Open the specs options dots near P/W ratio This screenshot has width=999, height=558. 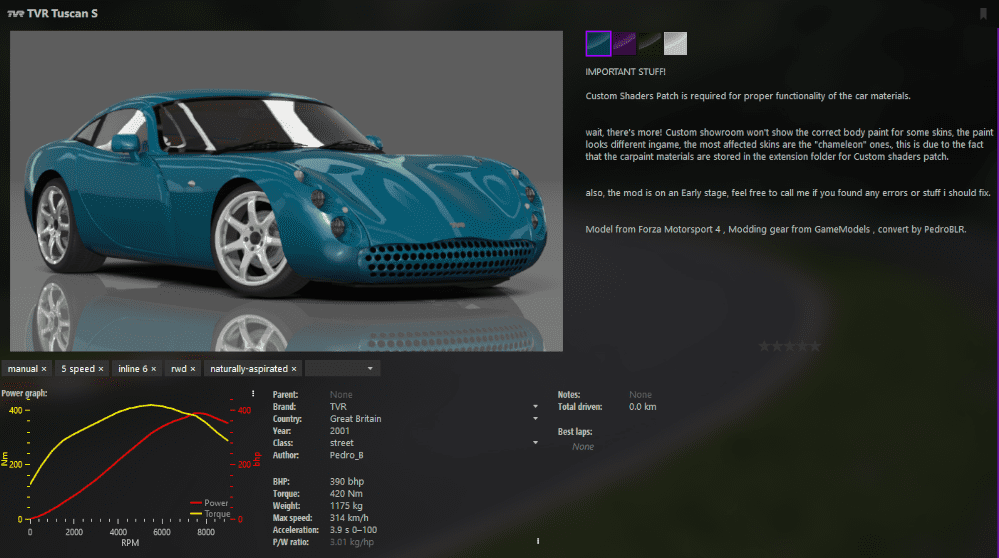tap(538, 541)
